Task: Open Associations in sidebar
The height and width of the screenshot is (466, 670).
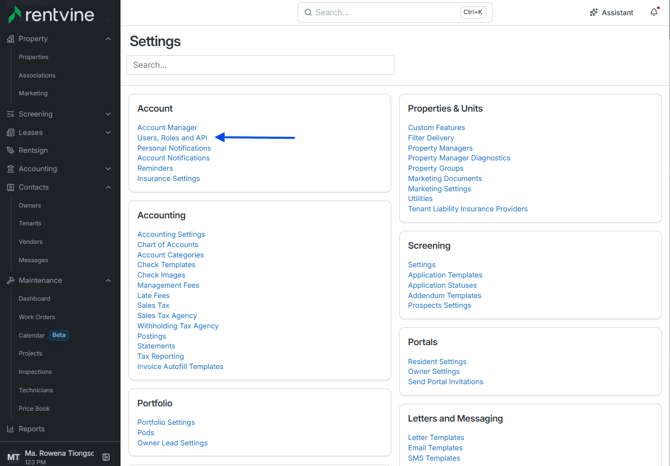Action: point(37,75)
